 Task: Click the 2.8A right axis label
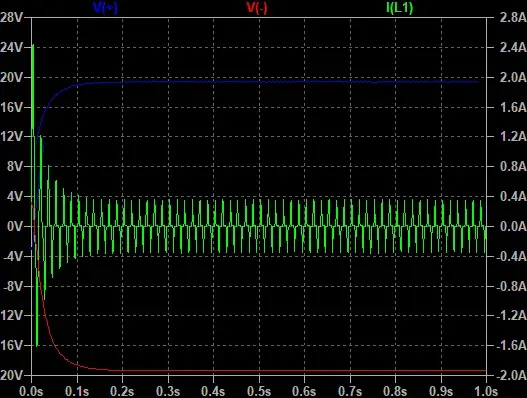pyautogui.click(x=513, y=17)
